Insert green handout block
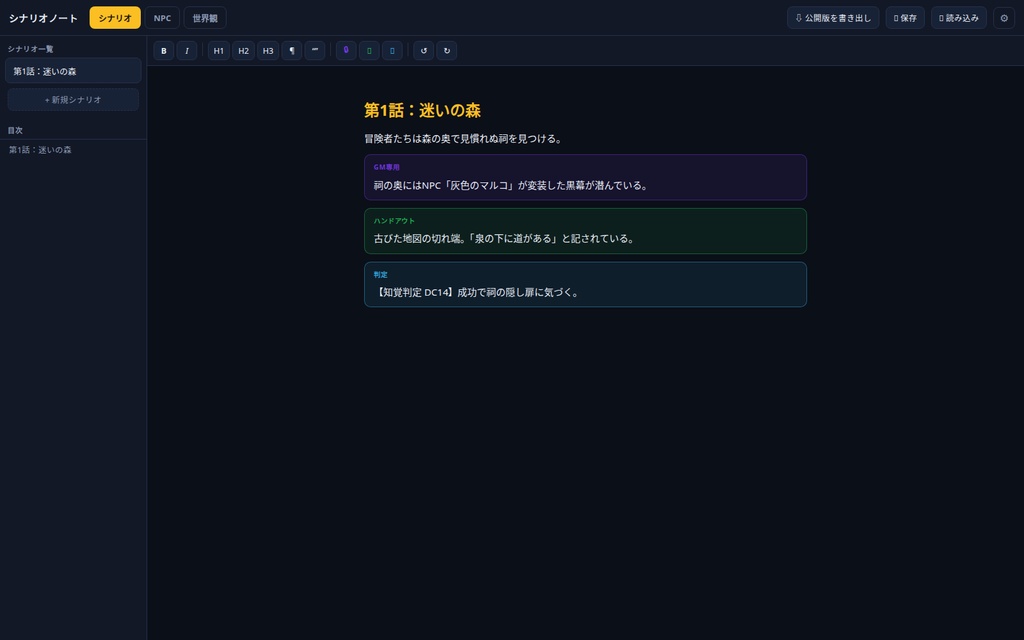Screen dimensions: 1024x640 pos(369,50)
